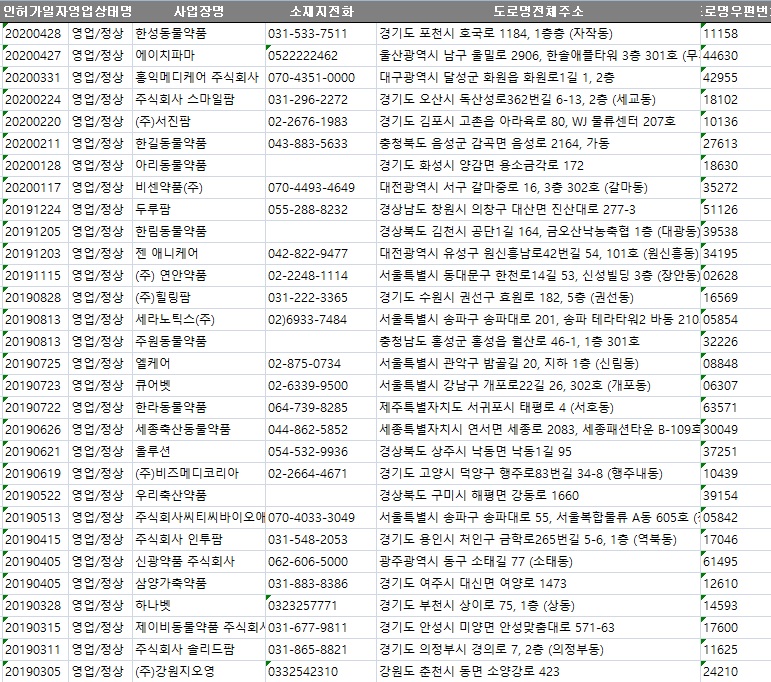Select cell 우리축산약품
The image size is (771, 682).
coord(199,496)
